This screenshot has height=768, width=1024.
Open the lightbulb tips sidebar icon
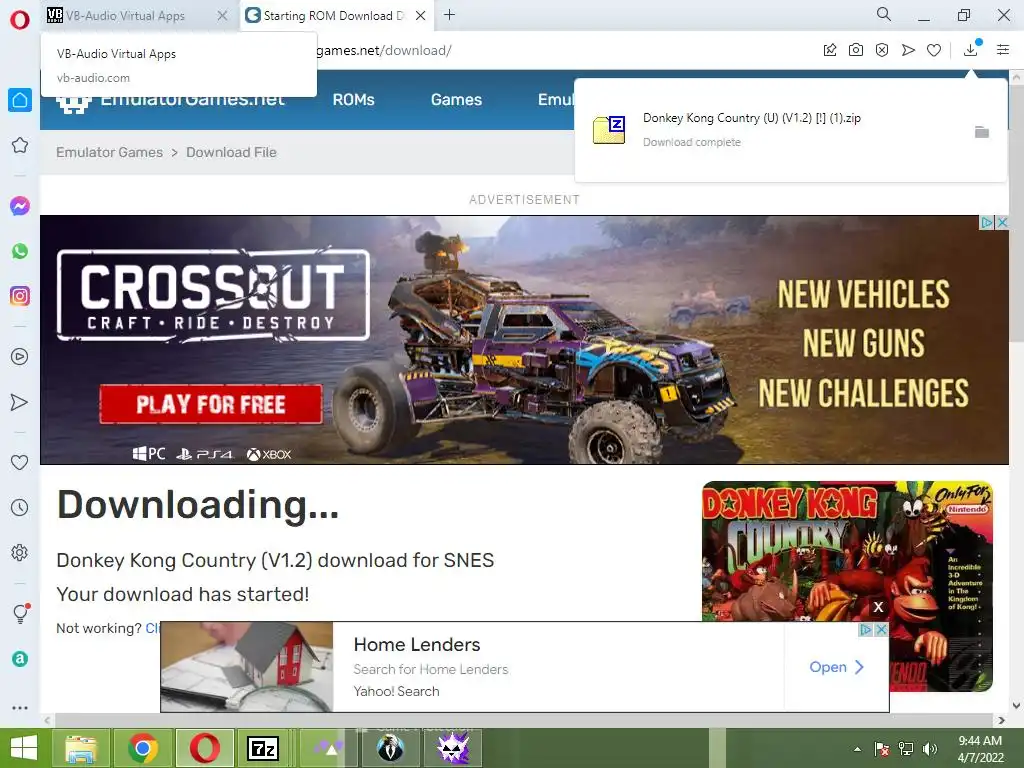click(x=20, y=613)
